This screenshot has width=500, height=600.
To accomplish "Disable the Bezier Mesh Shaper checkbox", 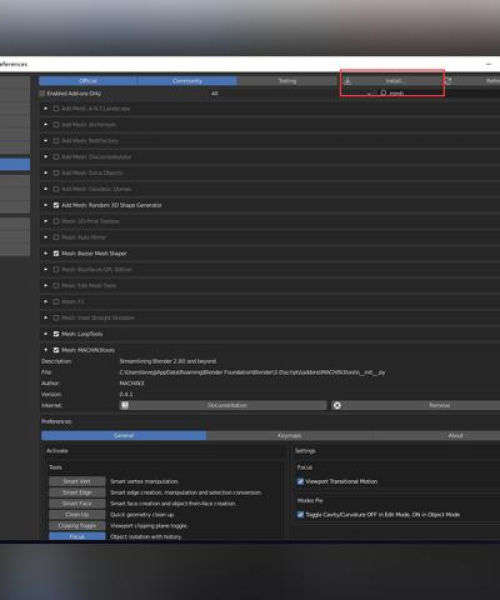I will coord(56,253).
